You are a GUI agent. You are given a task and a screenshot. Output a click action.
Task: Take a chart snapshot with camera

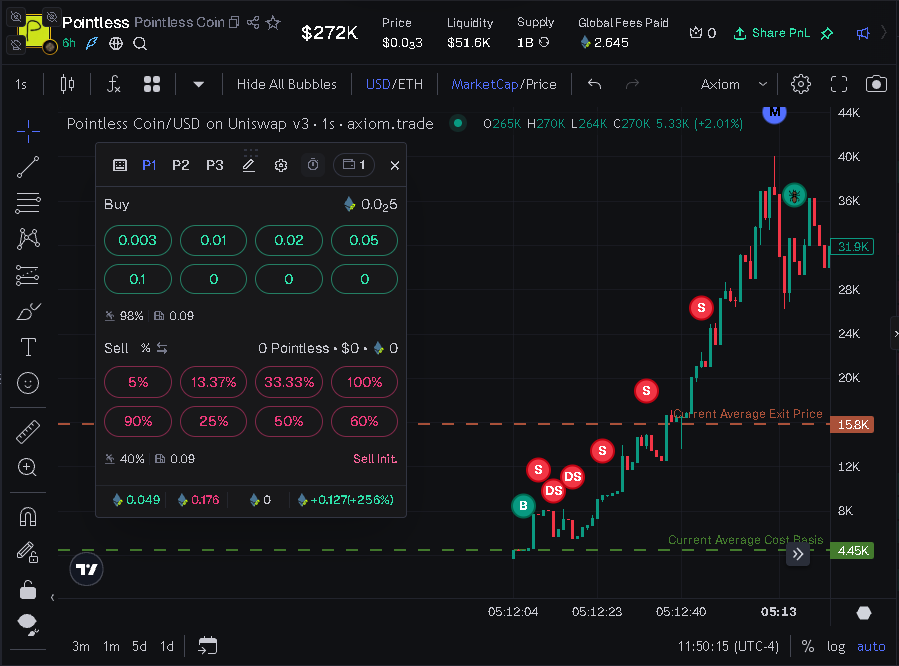(875, 85)
